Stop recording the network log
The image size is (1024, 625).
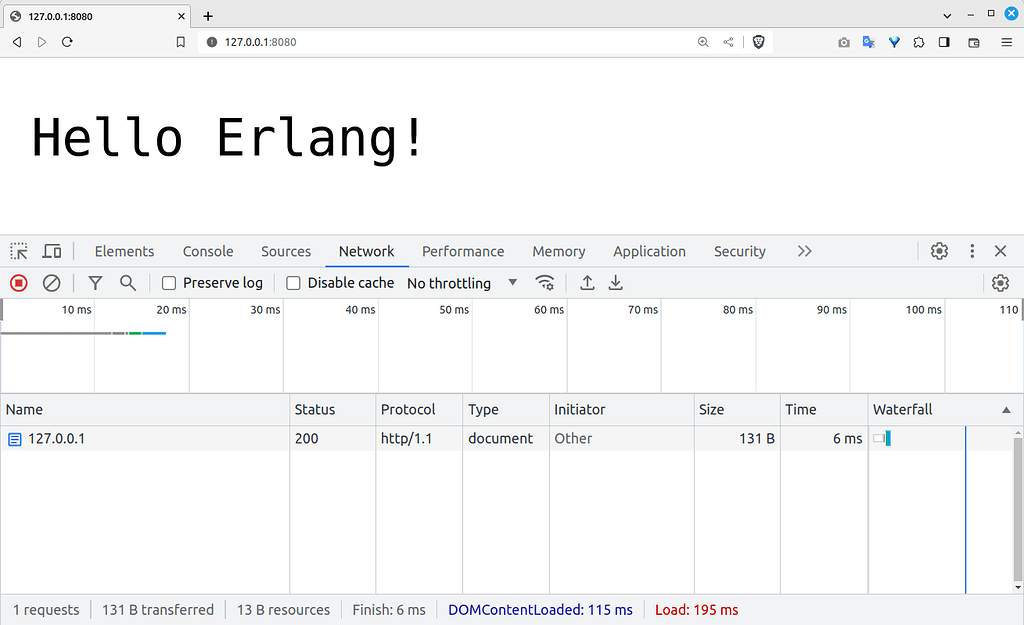click(x=18, y=283)
